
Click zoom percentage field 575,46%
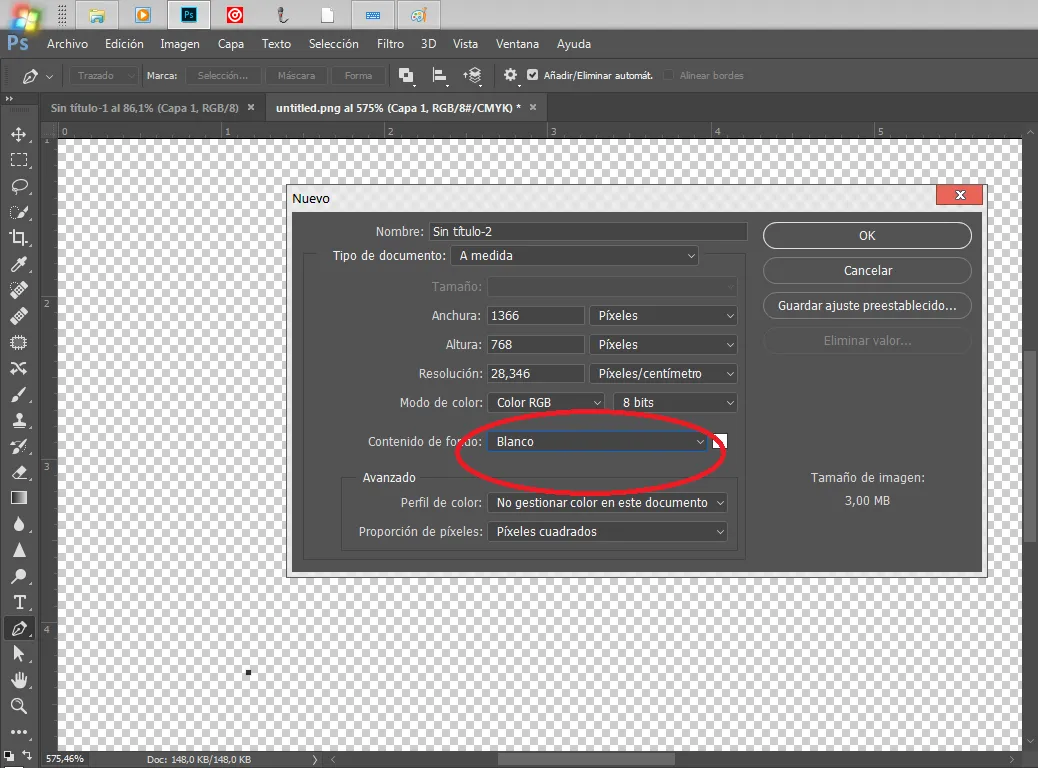(65, 759)
